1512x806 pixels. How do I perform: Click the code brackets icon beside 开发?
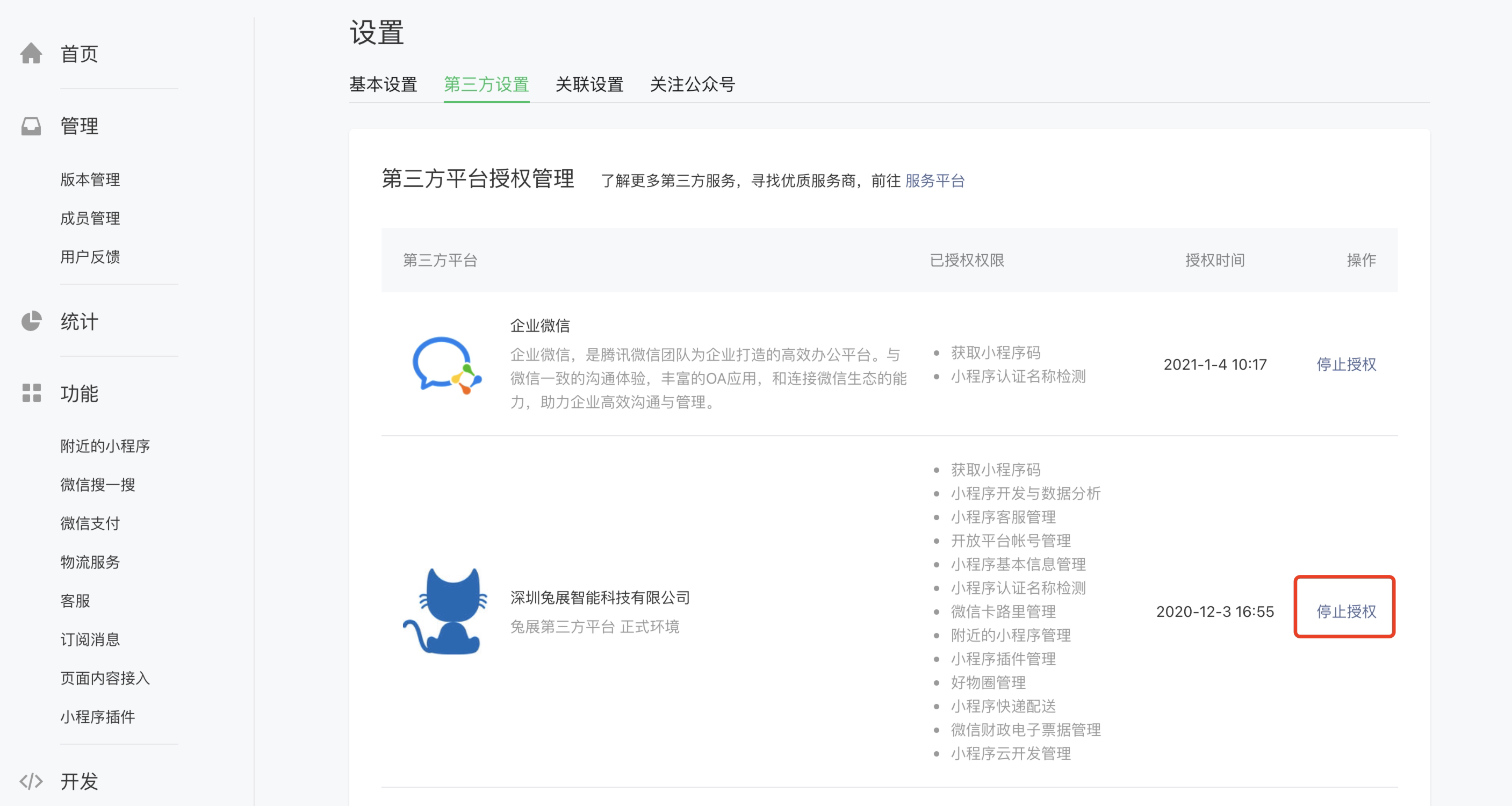pos(31,781)
